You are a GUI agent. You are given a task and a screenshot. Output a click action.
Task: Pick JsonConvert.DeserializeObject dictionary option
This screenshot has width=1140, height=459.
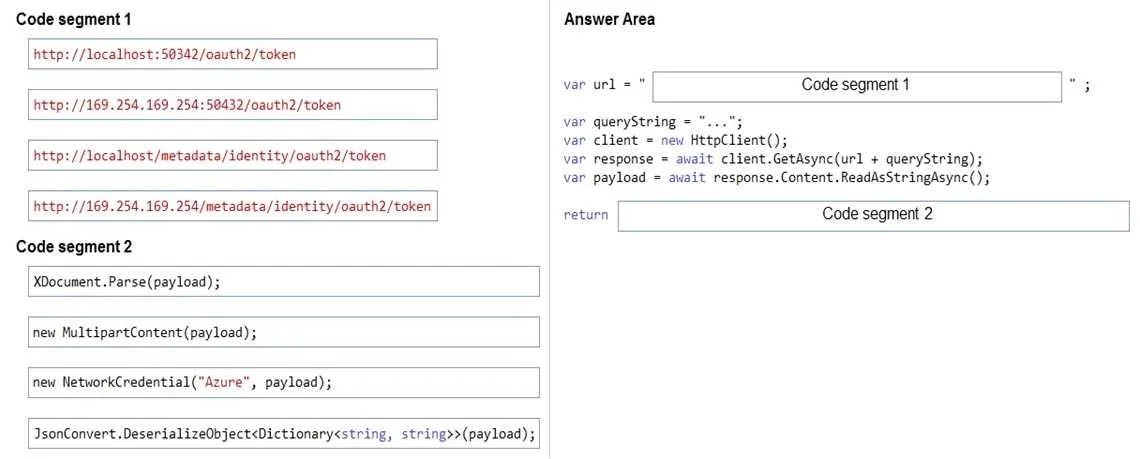tap(284, 434)
